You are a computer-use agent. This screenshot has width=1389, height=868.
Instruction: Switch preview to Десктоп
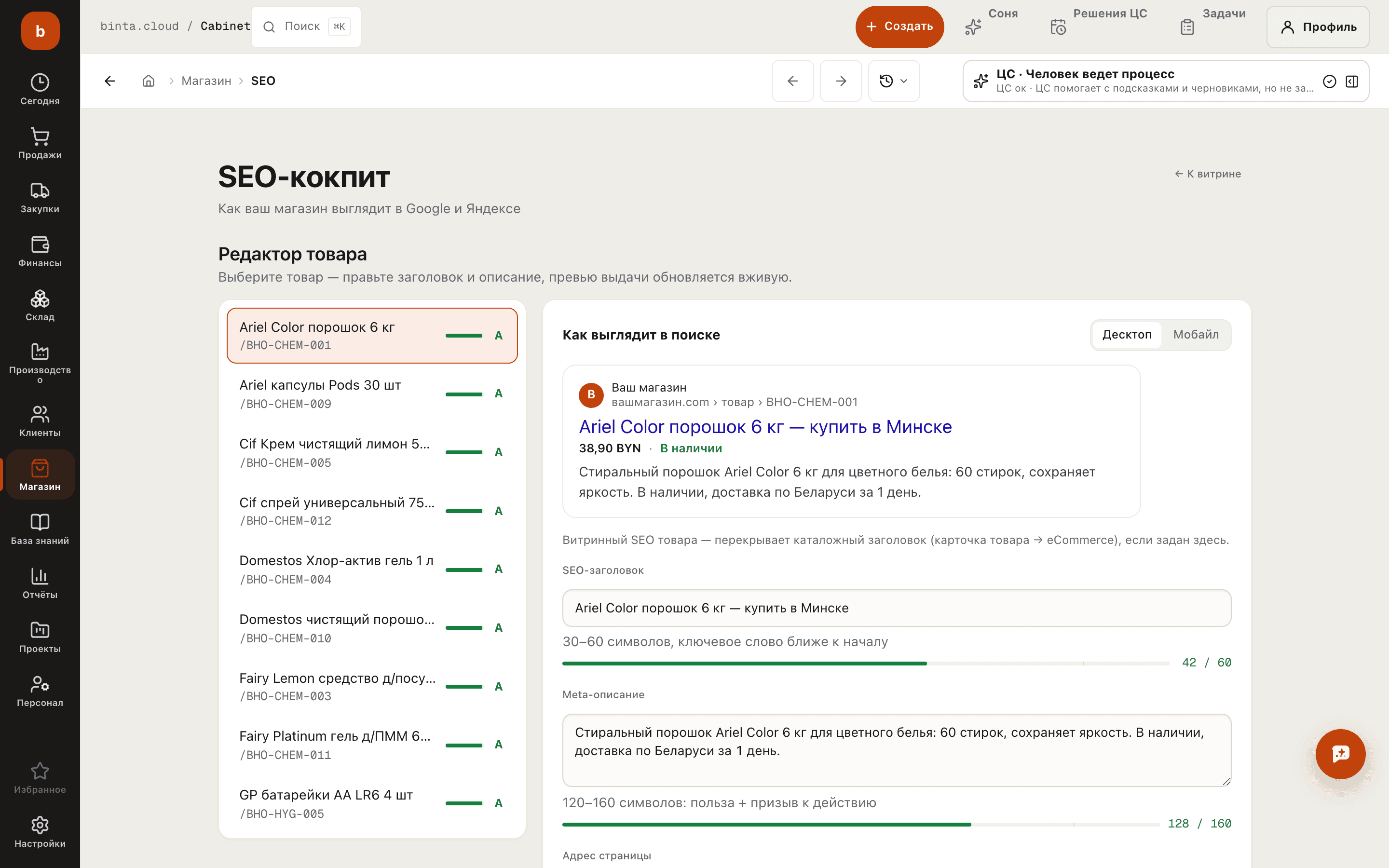pos(1127,335)
